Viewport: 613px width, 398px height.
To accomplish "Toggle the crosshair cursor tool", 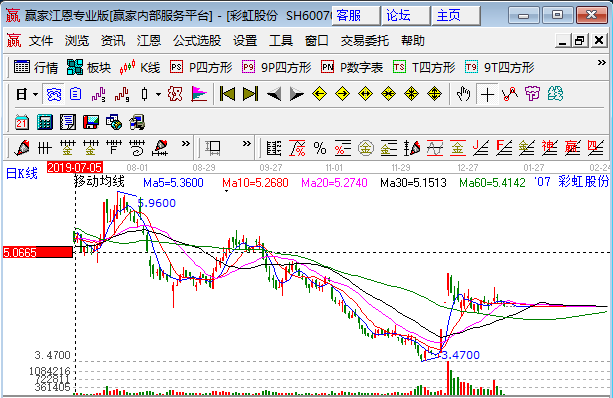I will 487,95.
